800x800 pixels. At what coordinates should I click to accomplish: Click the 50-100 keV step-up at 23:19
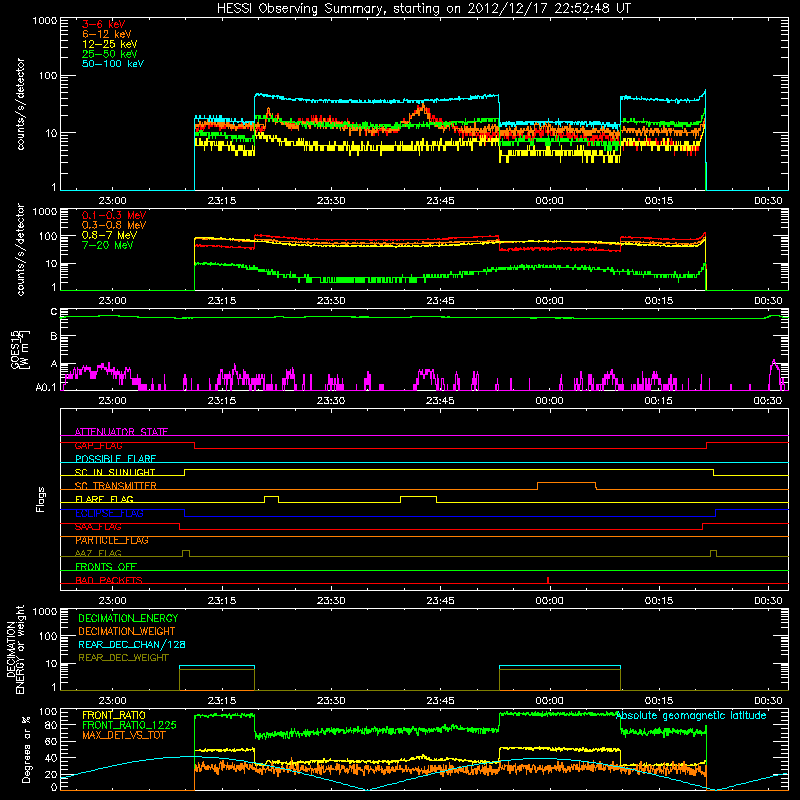(255, 108)
